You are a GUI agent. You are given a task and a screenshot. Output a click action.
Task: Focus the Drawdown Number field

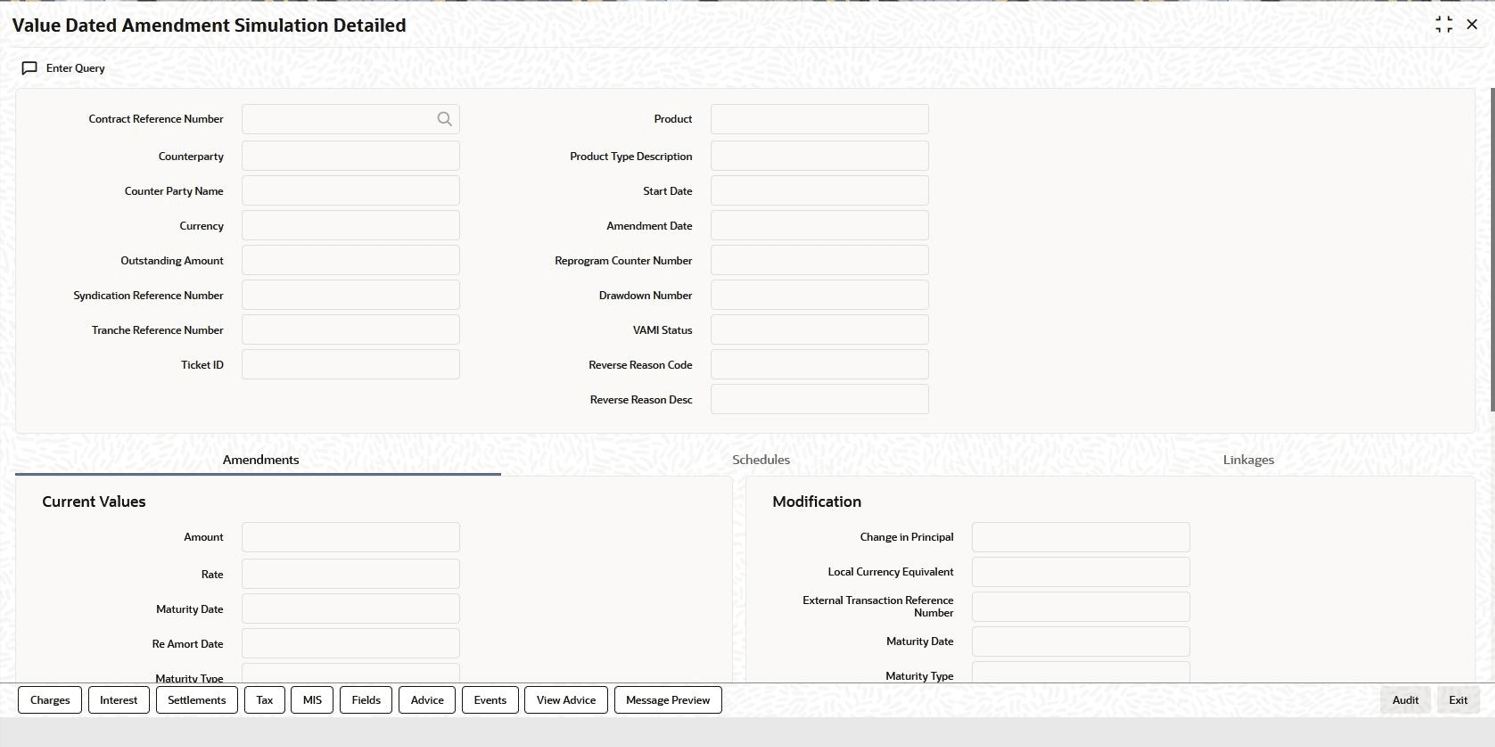coord(820,295)
